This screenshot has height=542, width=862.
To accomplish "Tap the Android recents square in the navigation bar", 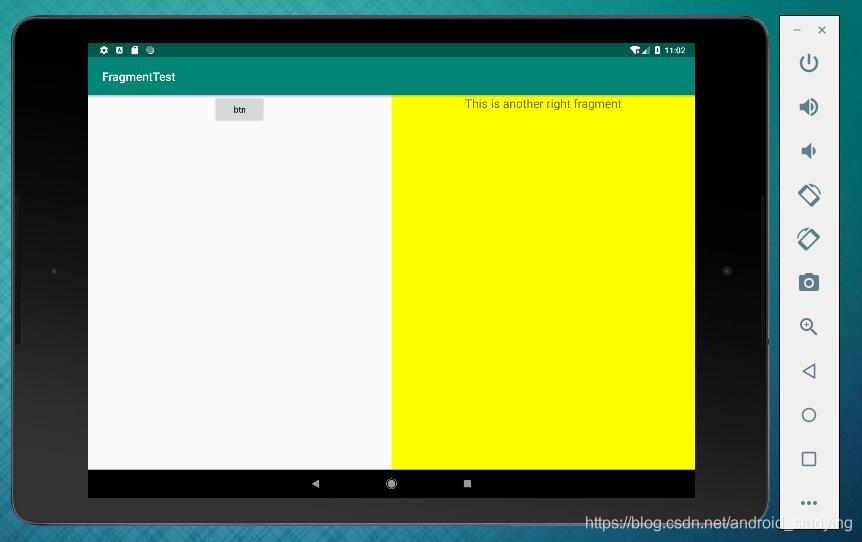I will (x=467, y=484).
